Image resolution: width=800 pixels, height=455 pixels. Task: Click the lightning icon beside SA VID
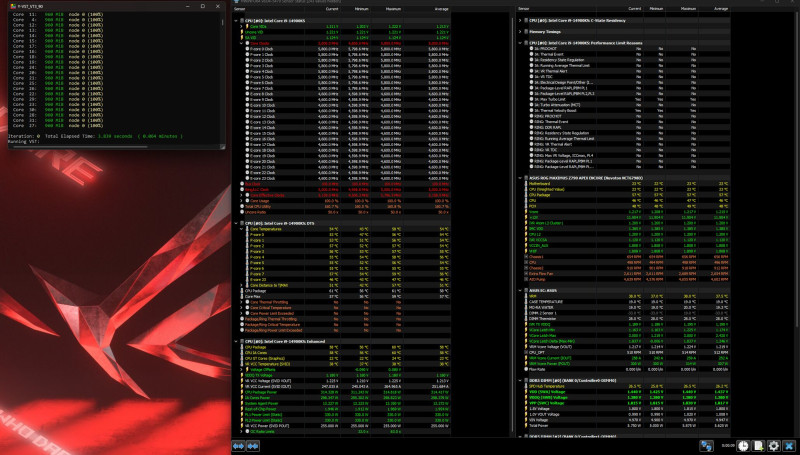point(242,38)
